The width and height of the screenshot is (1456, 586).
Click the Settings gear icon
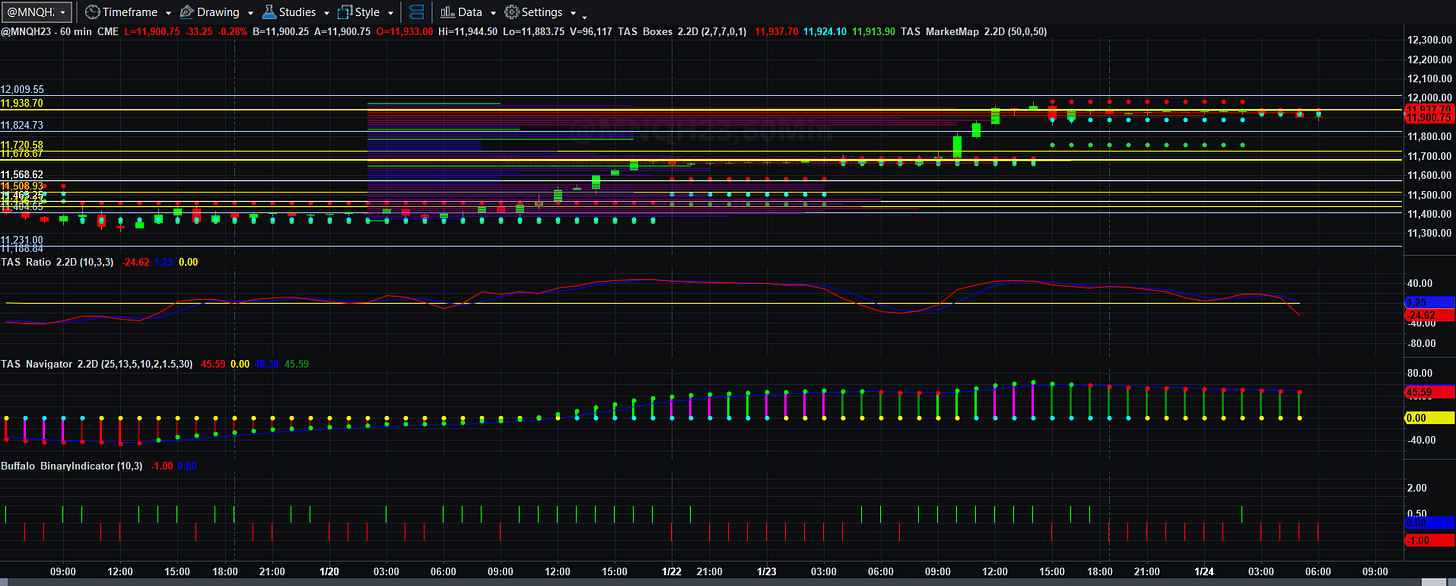coord(511,12)
